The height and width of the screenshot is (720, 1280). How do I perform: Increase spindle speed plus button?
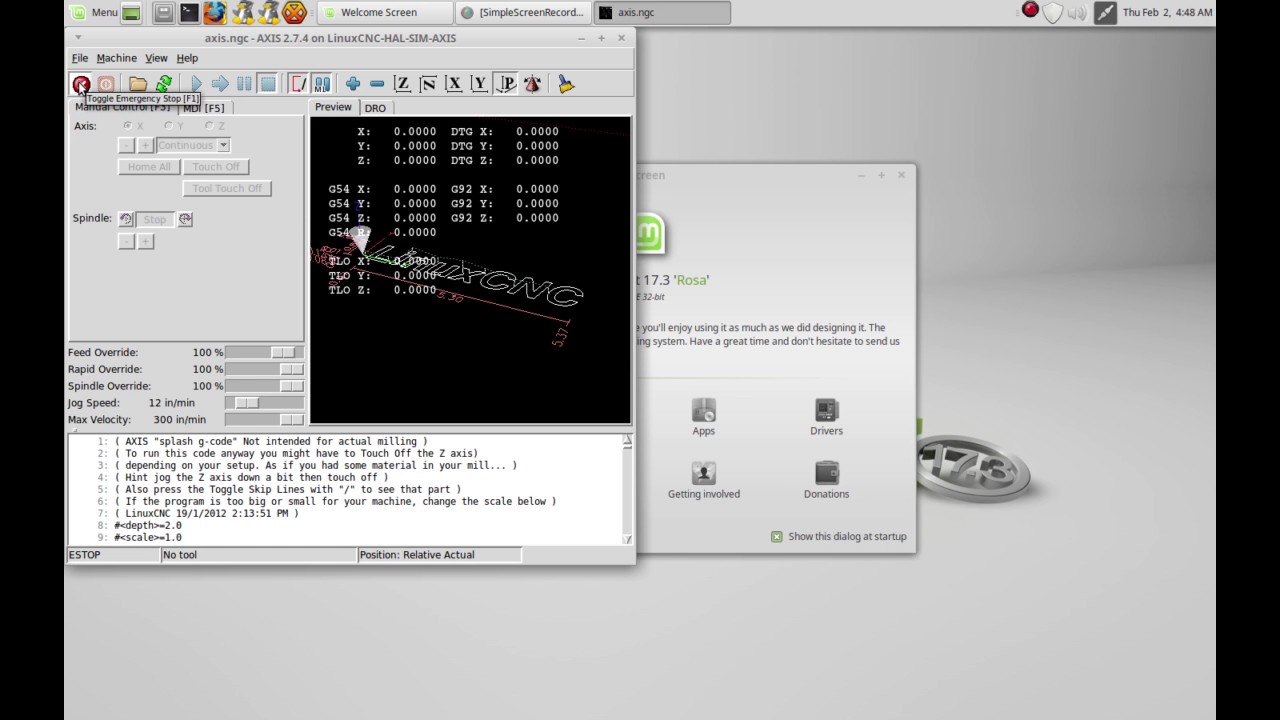point(145,241)
